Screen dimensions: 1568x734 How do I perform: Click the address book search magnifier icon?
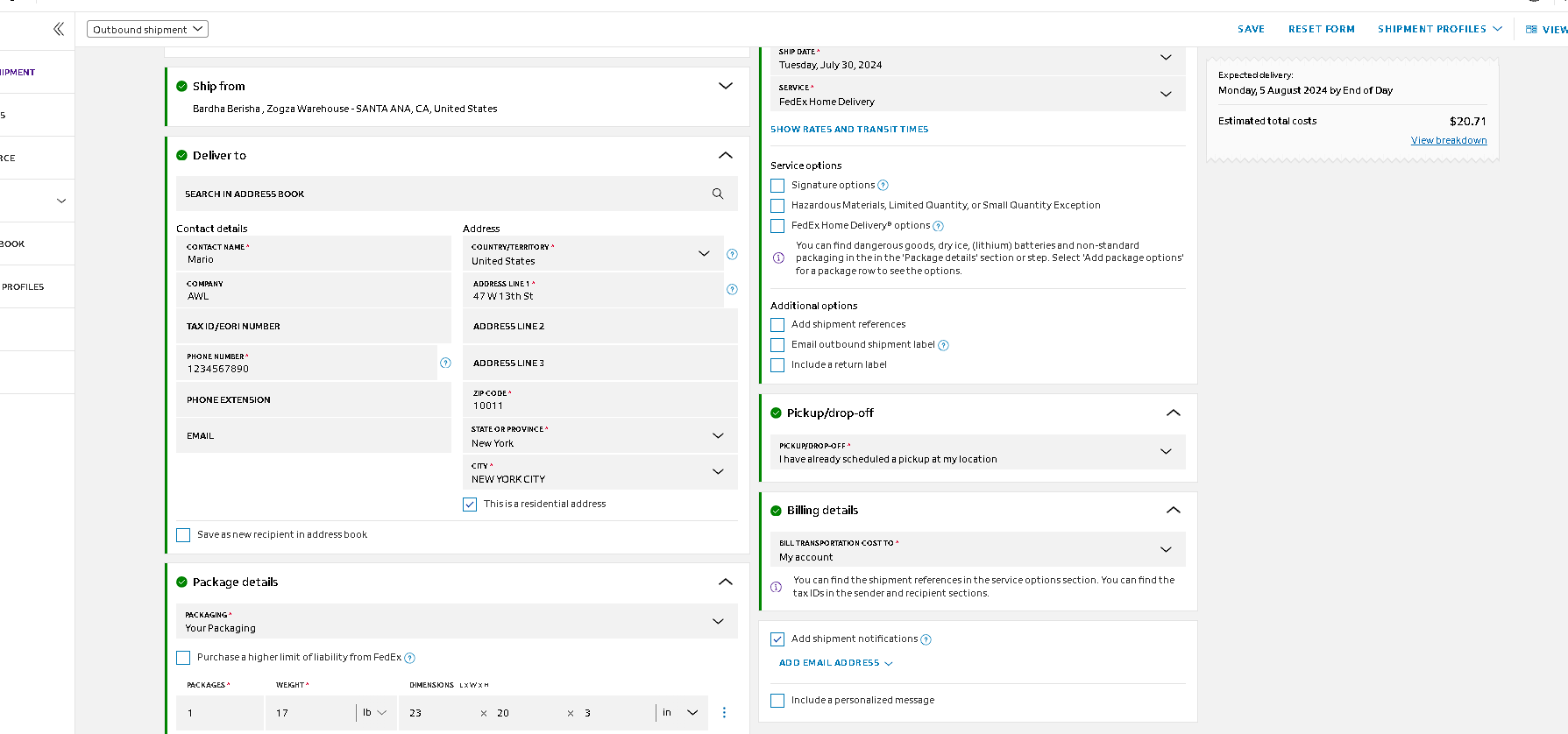pyautogui.click(x=718, y=194)
